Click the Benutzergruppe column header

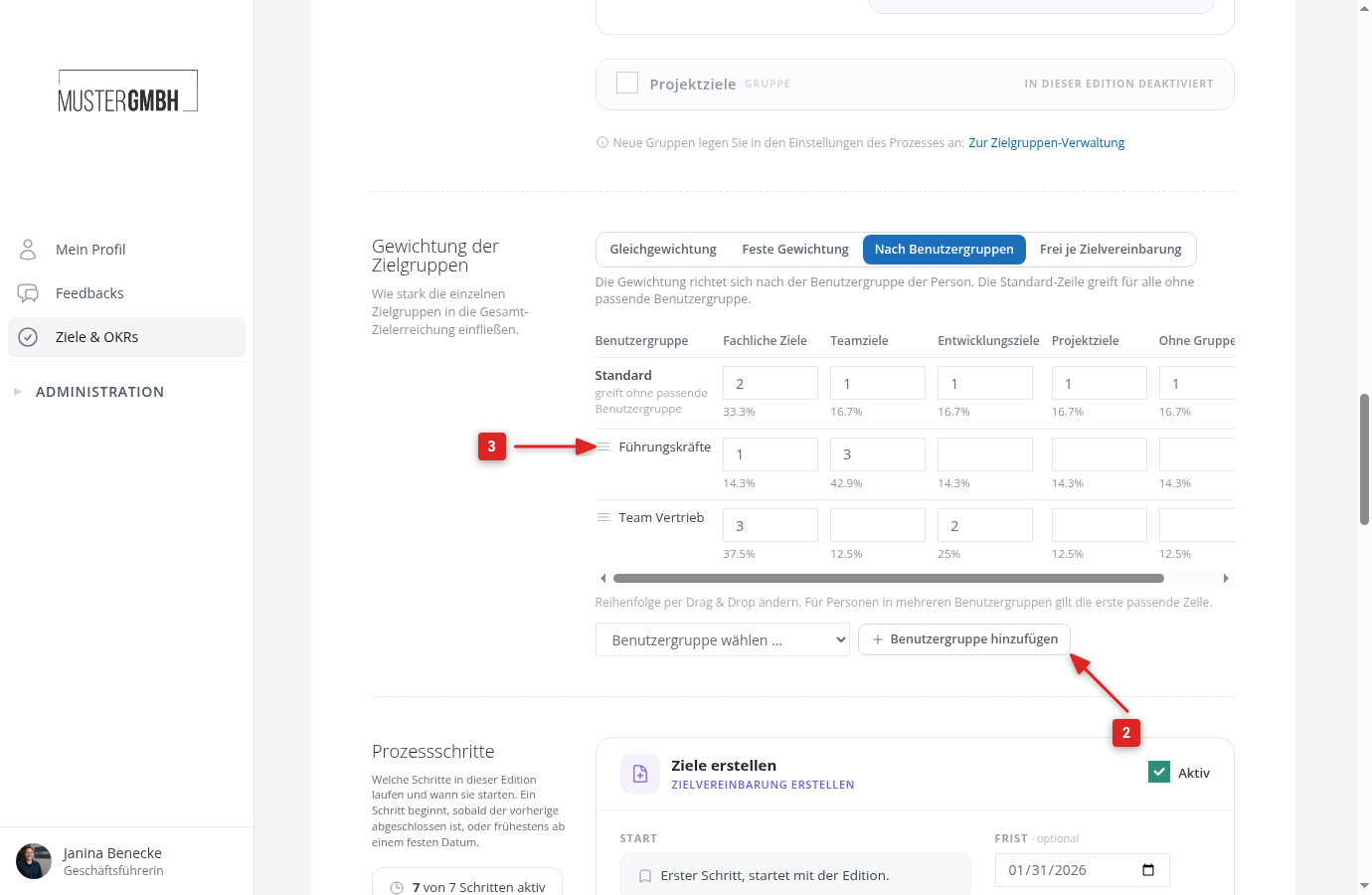pyautogui.click(x=641, y=341)
